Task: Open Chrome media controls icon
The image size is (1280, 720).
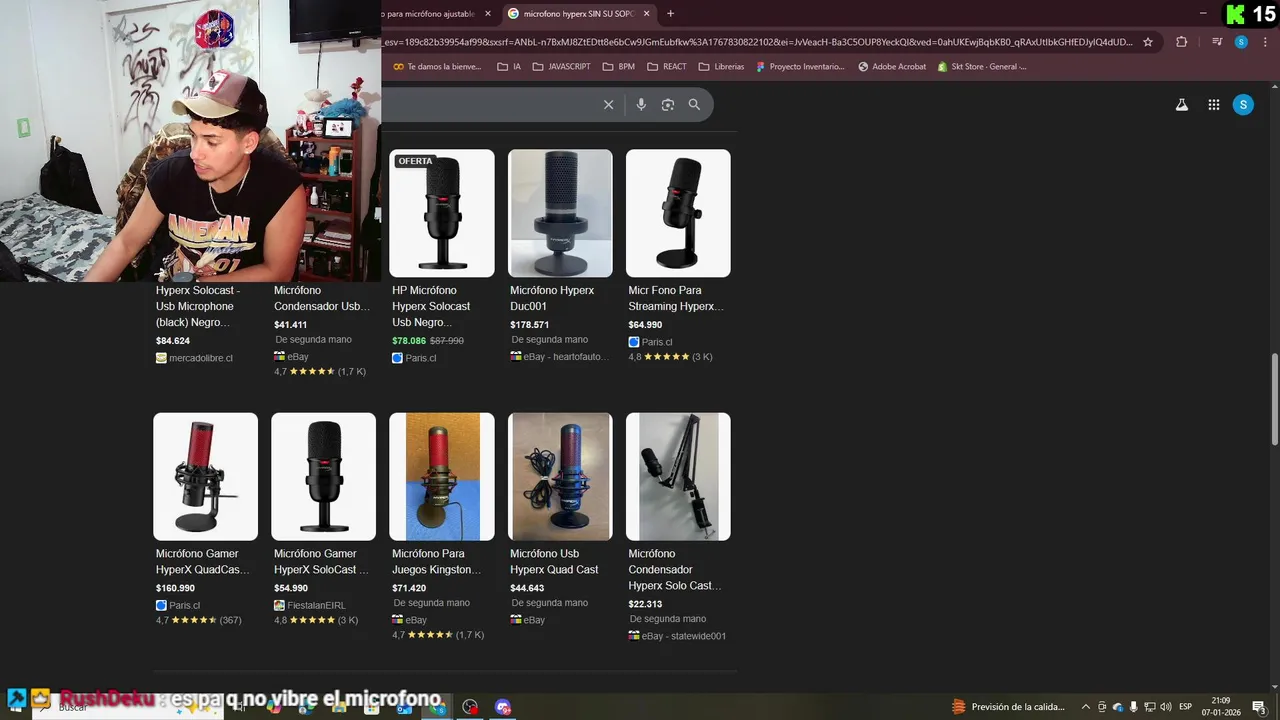Action: point(1217,42)
